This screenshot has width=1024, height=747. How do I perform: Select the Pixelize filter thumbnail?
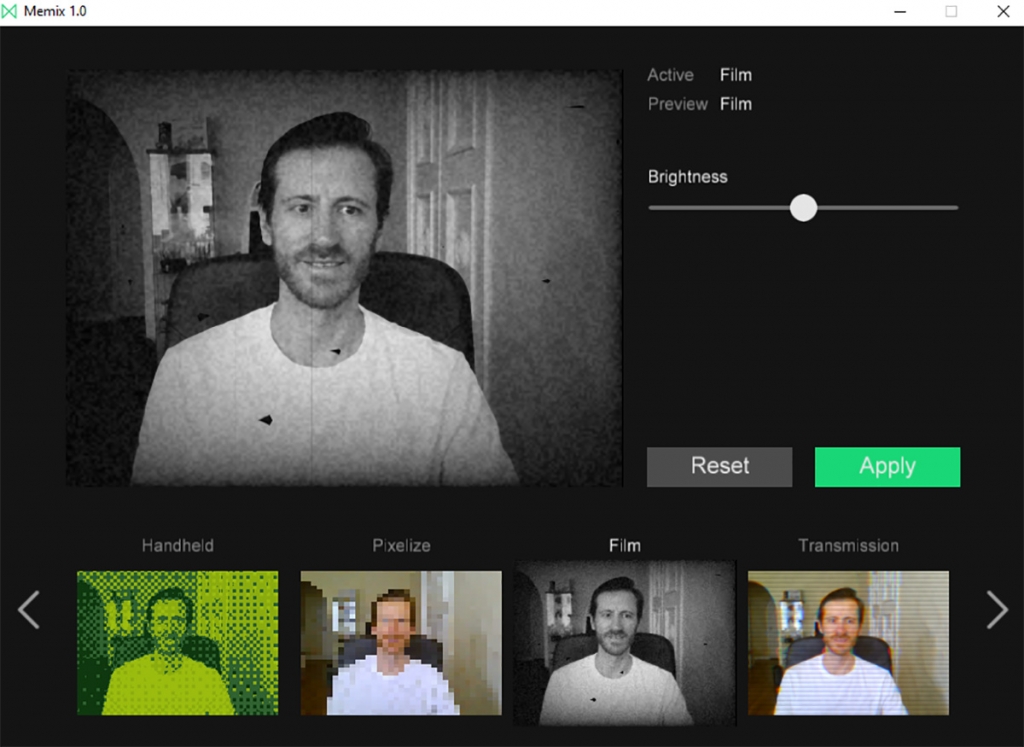[x=401, y=643]
